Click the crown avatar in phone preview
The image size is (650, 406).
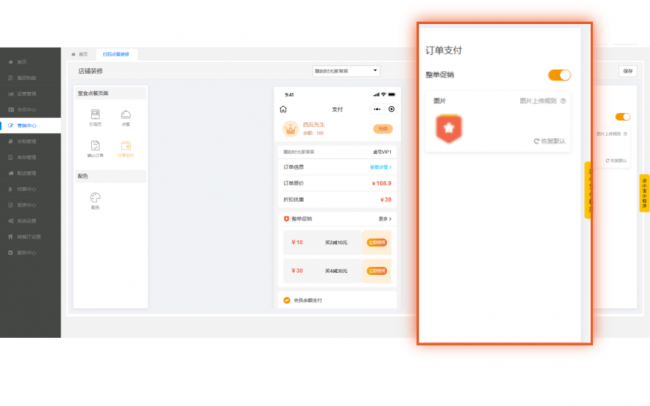pos(291,129)
